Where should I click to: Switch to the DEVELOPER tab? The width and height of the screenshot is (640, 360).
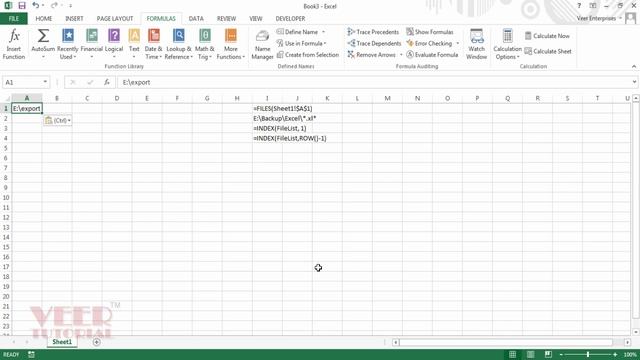[290, 19]
